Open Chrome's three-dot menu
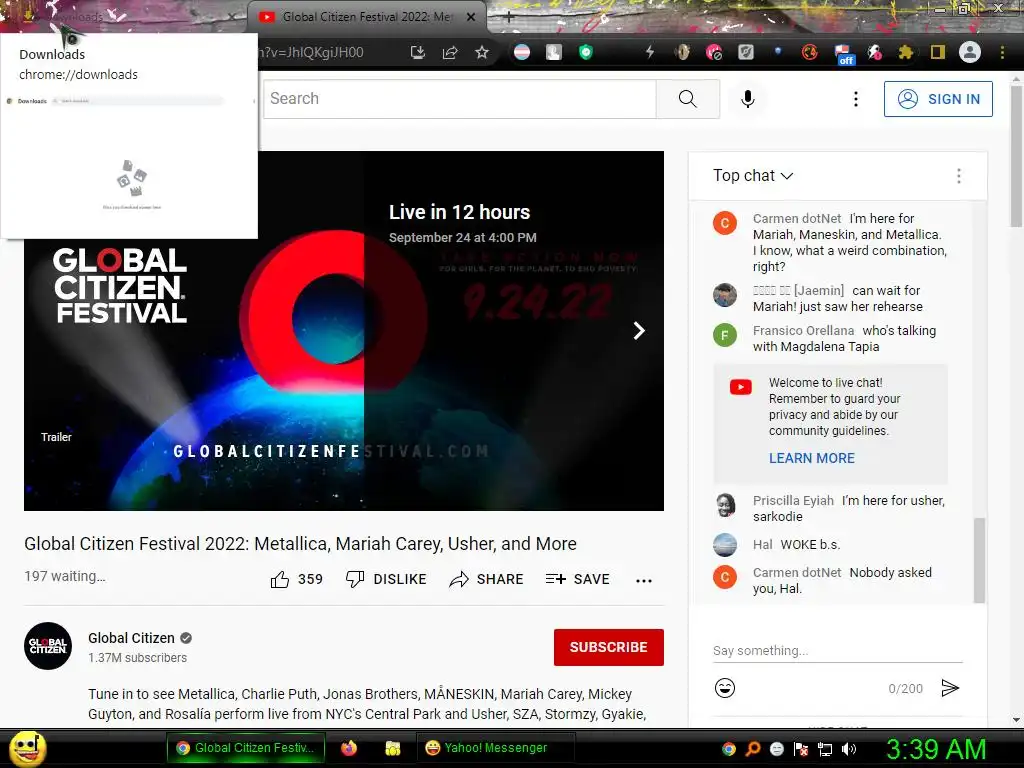The width and height of the screenshot is (1024, 768). tap(1002, 52)
